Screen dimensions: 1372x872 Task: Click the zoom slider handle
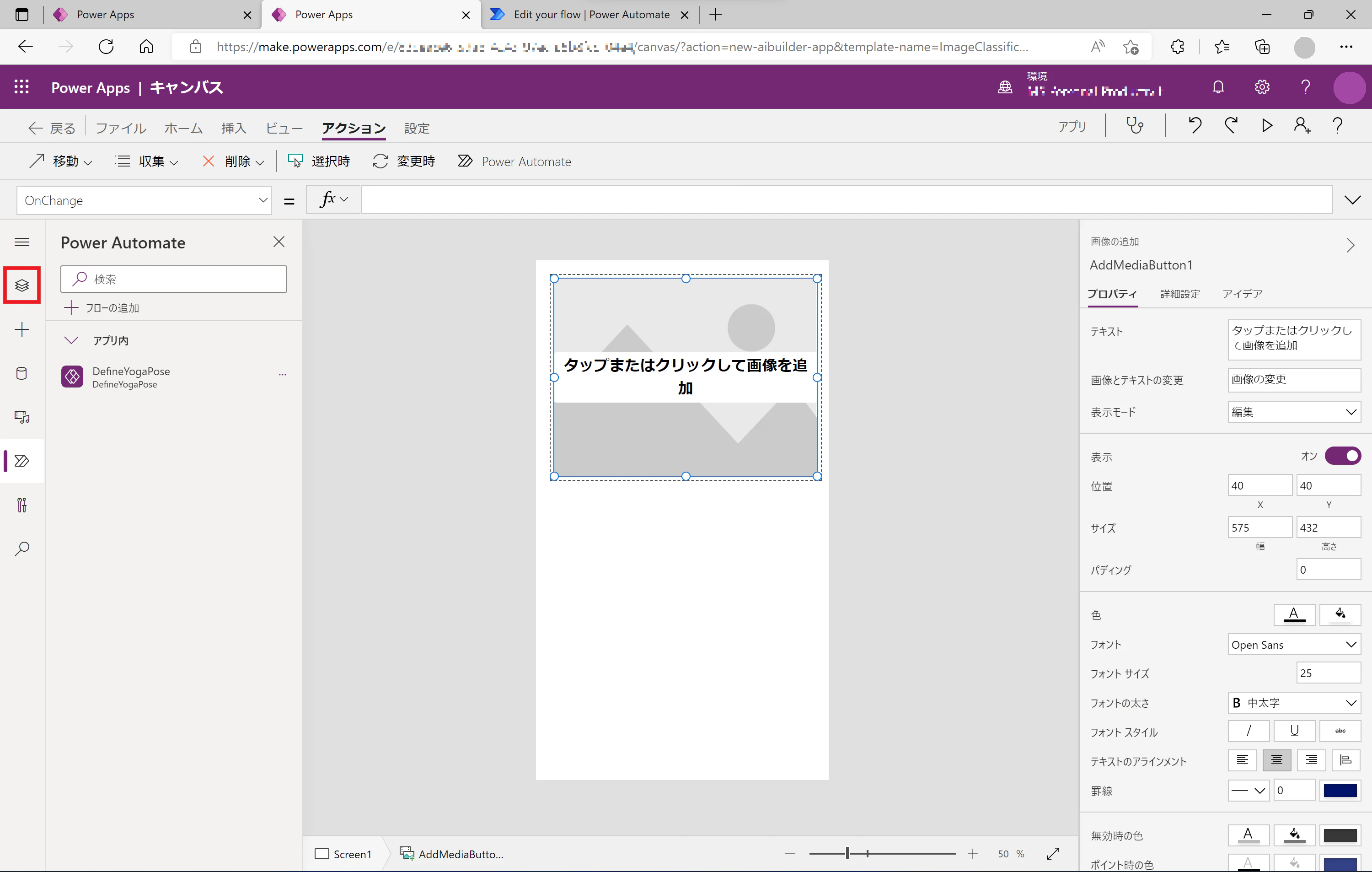pos(847,853)
